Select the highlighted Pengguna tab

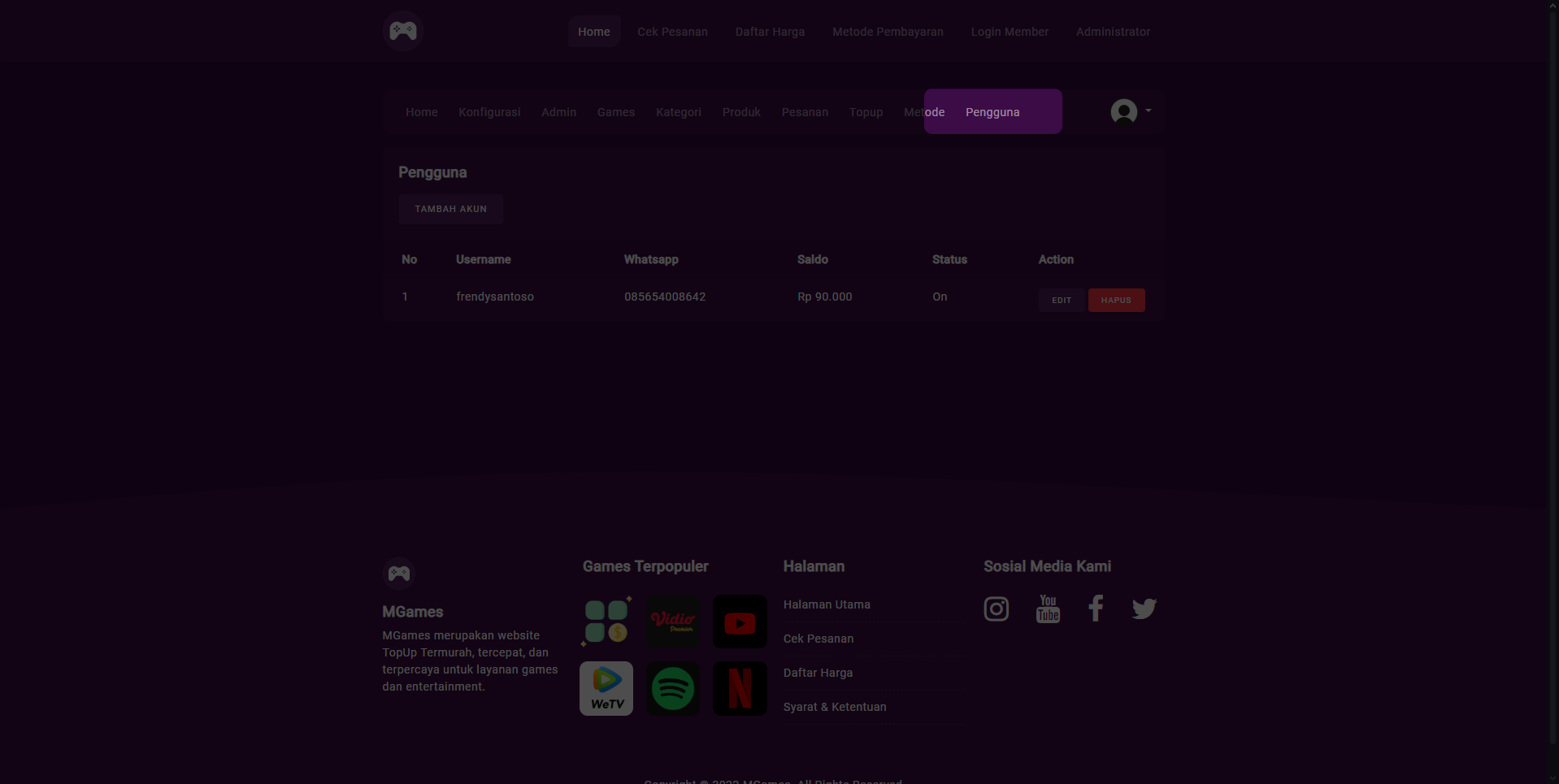992,112
